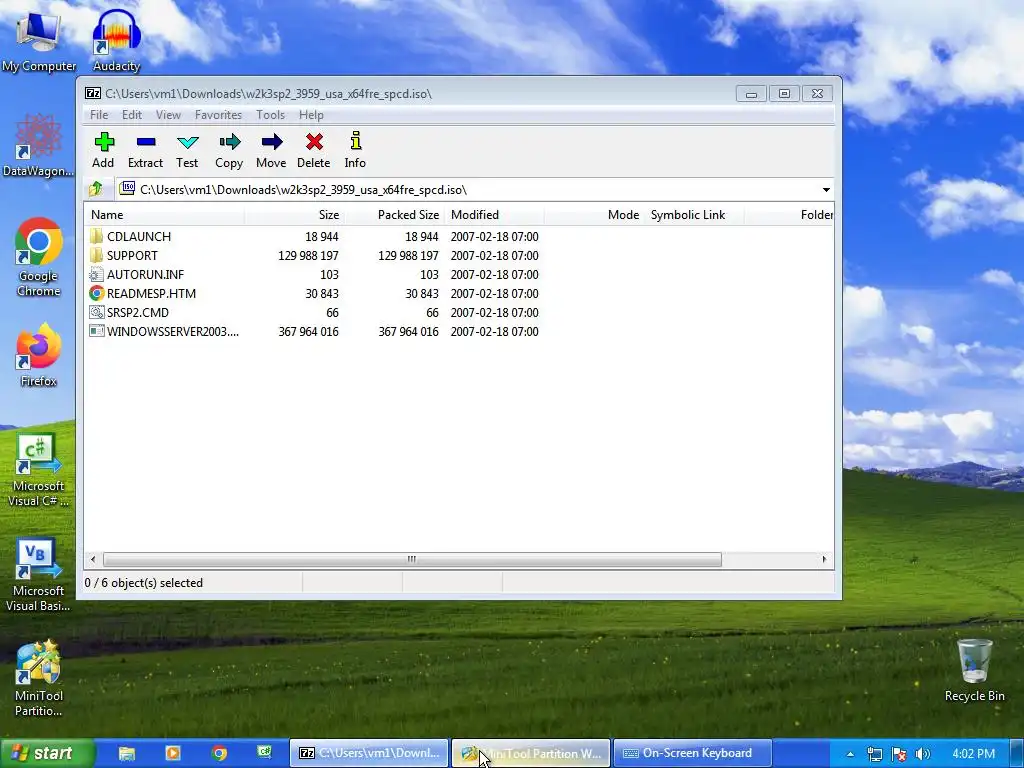Open the Tools menu

[270, 115]
